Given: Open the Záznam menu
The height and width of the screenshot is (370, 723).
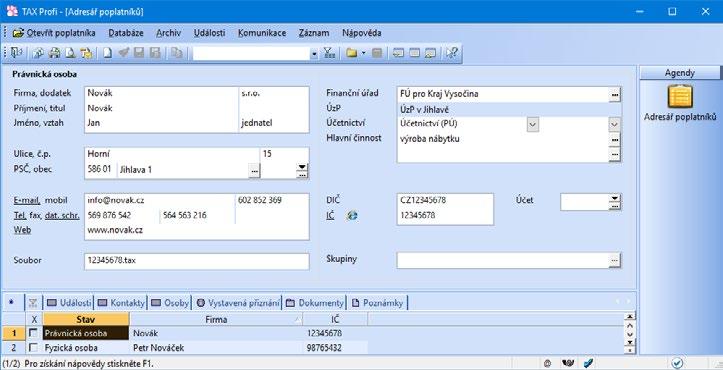Looking at the screenshot, I should [x=314, y=33].
